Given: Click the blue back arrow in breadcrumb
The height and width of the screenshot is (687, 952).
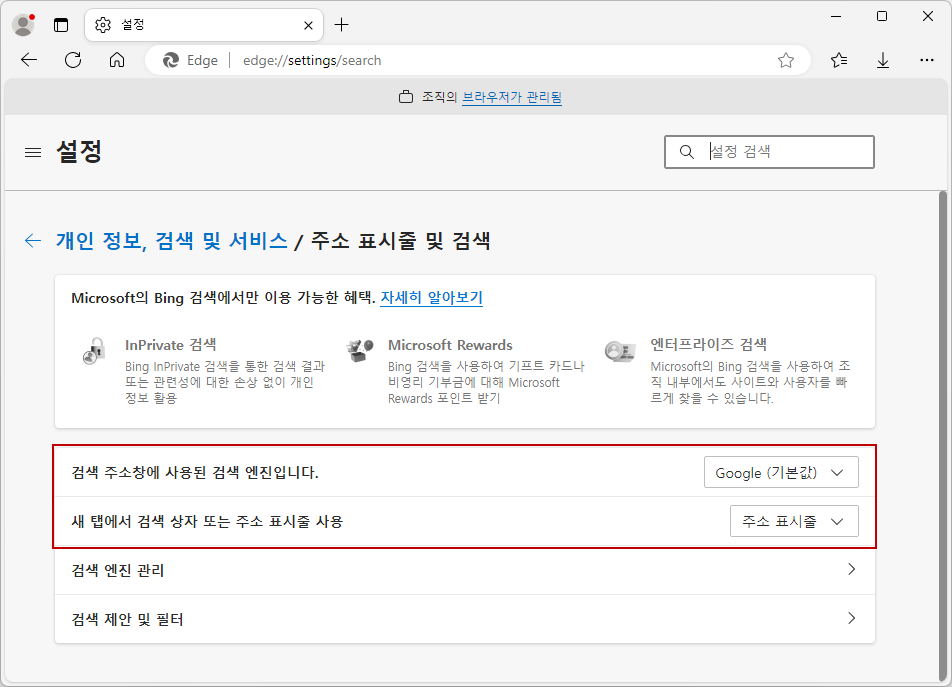Looking at the screenshot, I should 33,241.
